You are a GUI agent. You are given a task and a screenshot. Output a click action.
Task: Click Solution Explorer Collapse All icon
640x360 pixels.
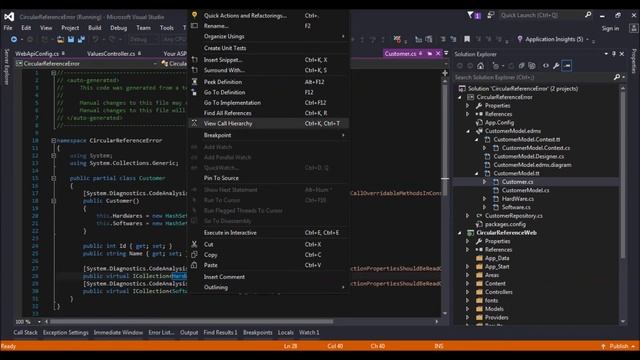pos(522,65)
